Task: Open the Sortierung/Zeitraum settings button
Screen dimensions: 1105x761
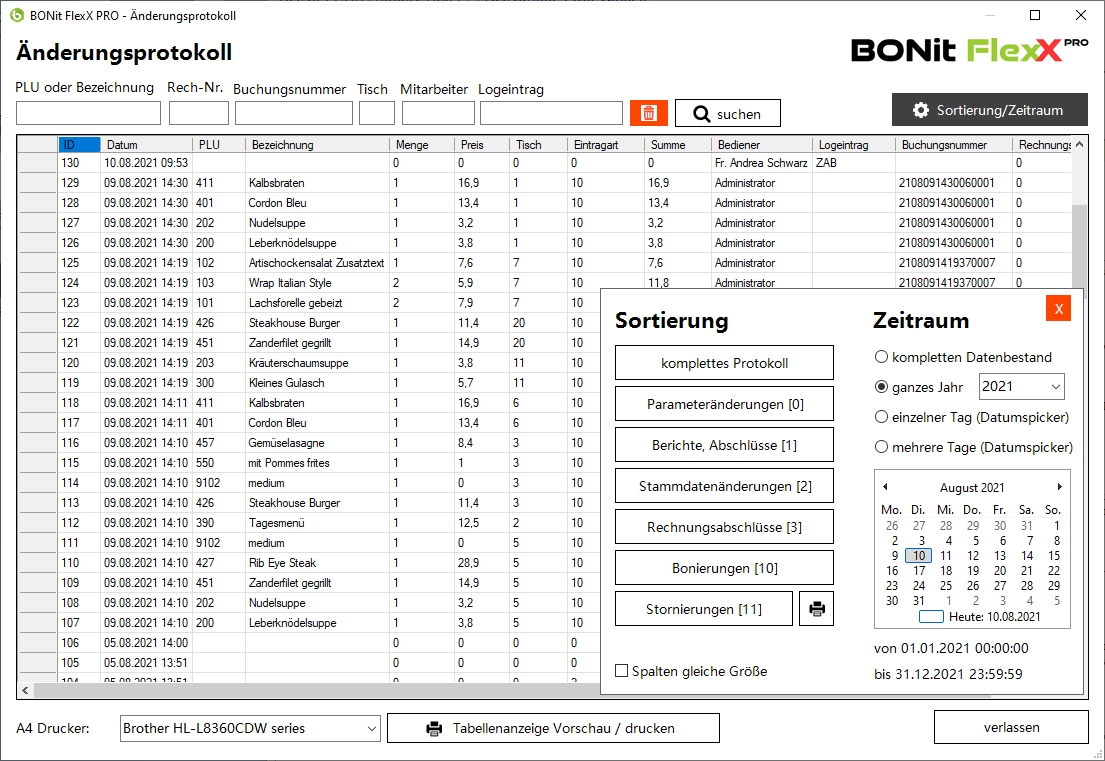Action: coord(989,110)
